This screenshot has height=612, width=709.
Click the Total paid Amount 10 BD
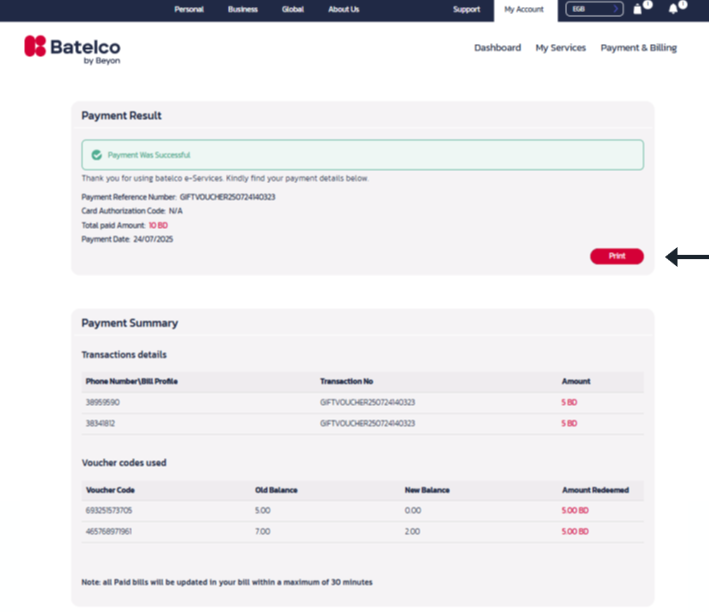158,225
